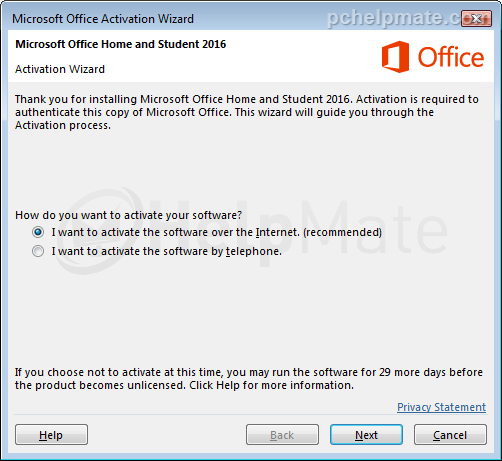Screen dimensions: 502x461
Task: Click the 'activate the software by telephone' label
Action: pos(167,251)
